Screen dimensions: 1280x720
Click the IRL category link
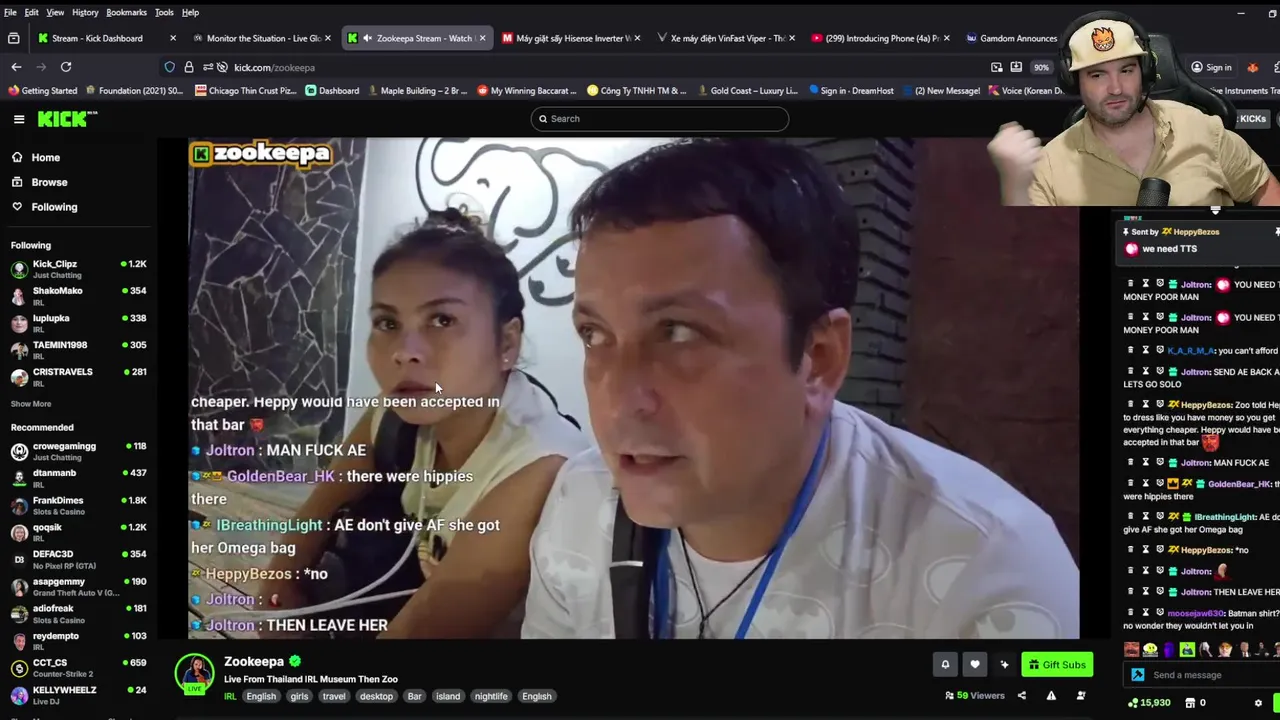tap(230, 697)
